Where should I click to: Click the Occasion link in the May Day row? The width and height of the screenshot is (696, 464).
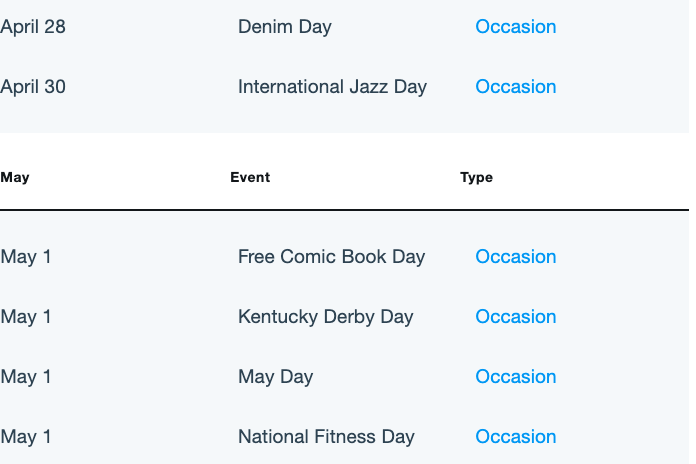pyautogui.click(x=515, y=377)
